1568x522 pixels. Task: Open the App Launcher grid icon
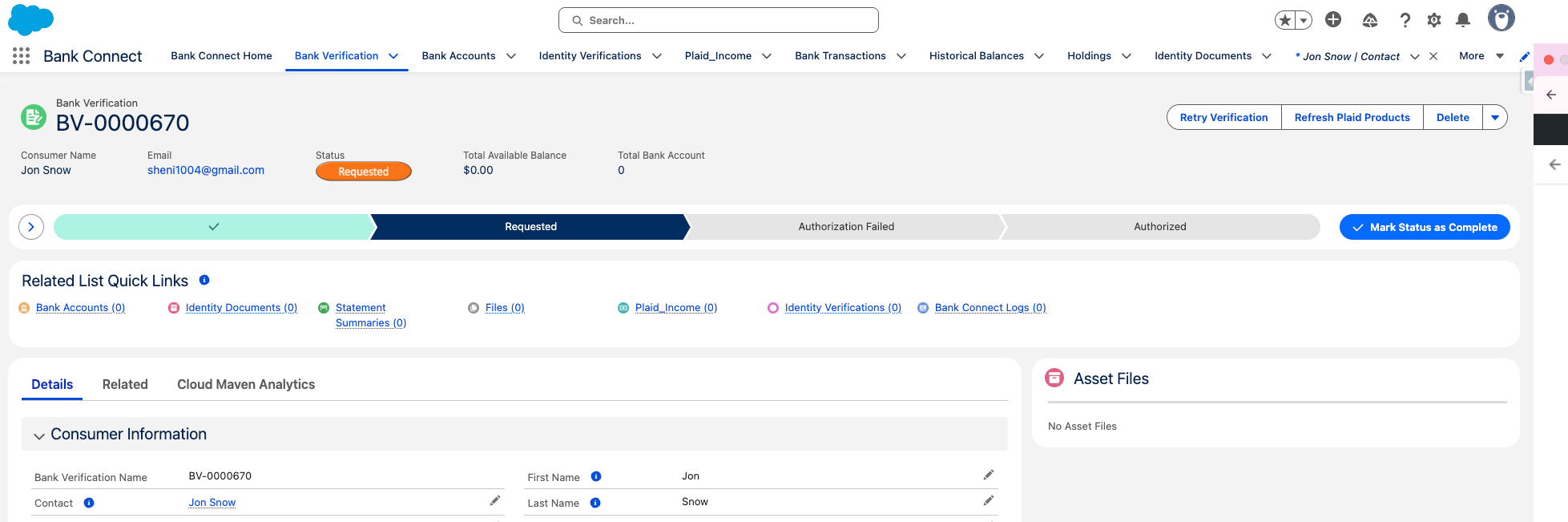[22, 55]
